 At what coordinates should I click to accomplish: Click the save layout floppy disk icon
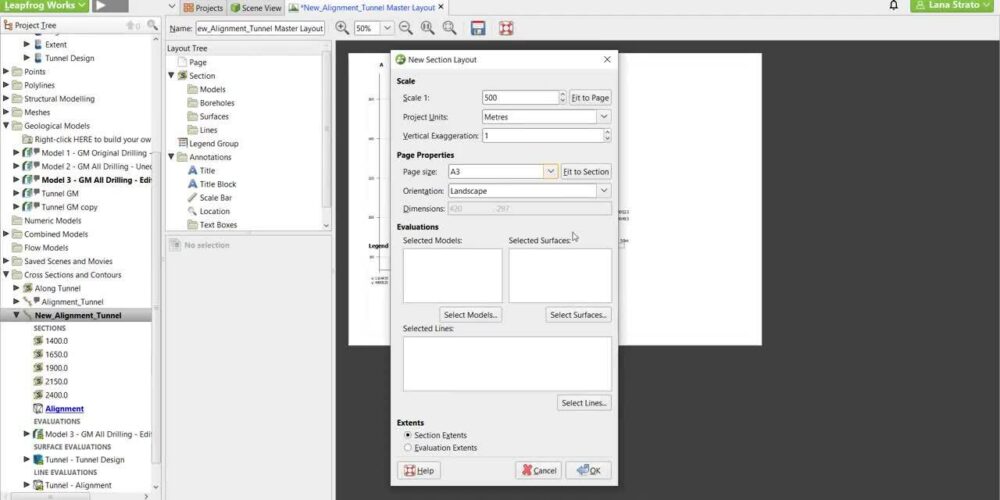coord(478,29)
